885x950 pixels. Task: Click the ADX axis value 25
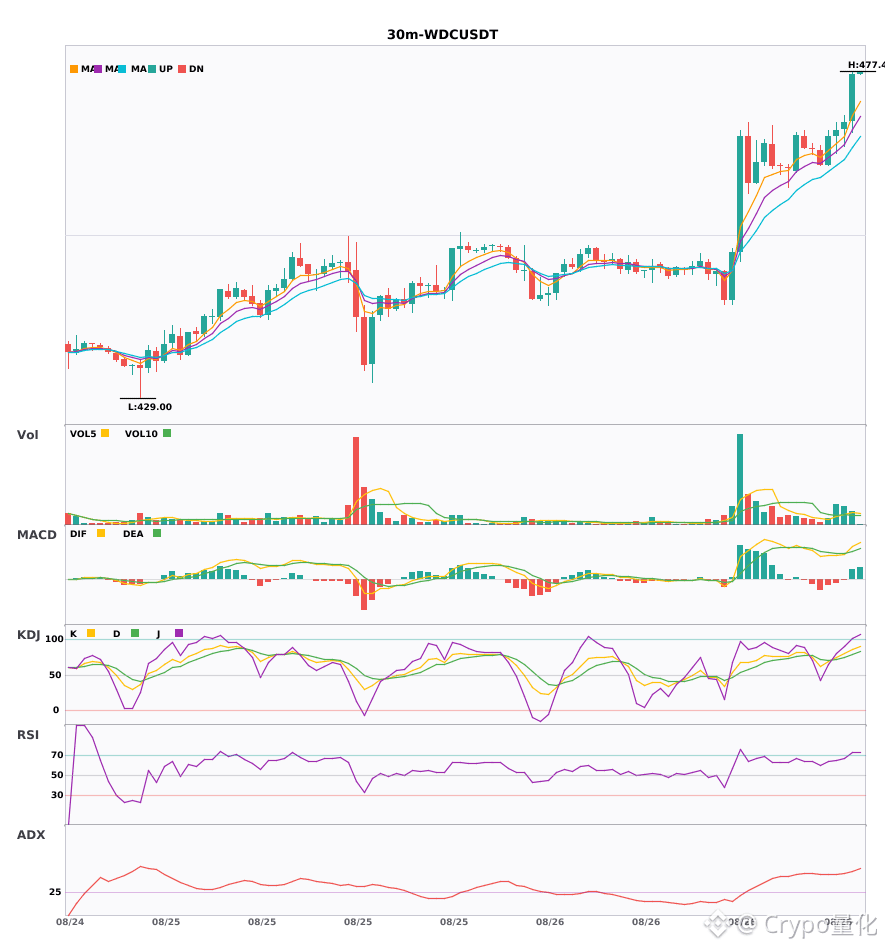[55, 892]
